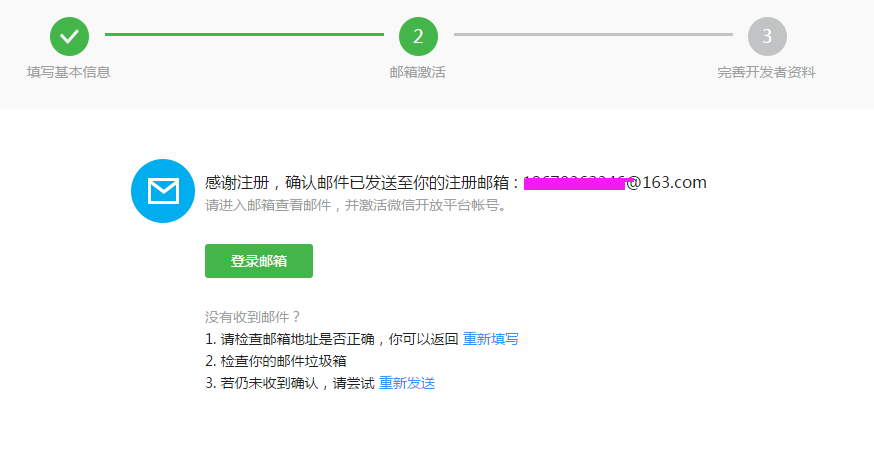Click the 没有收到邮件？ heading text

tap(253, 317)
